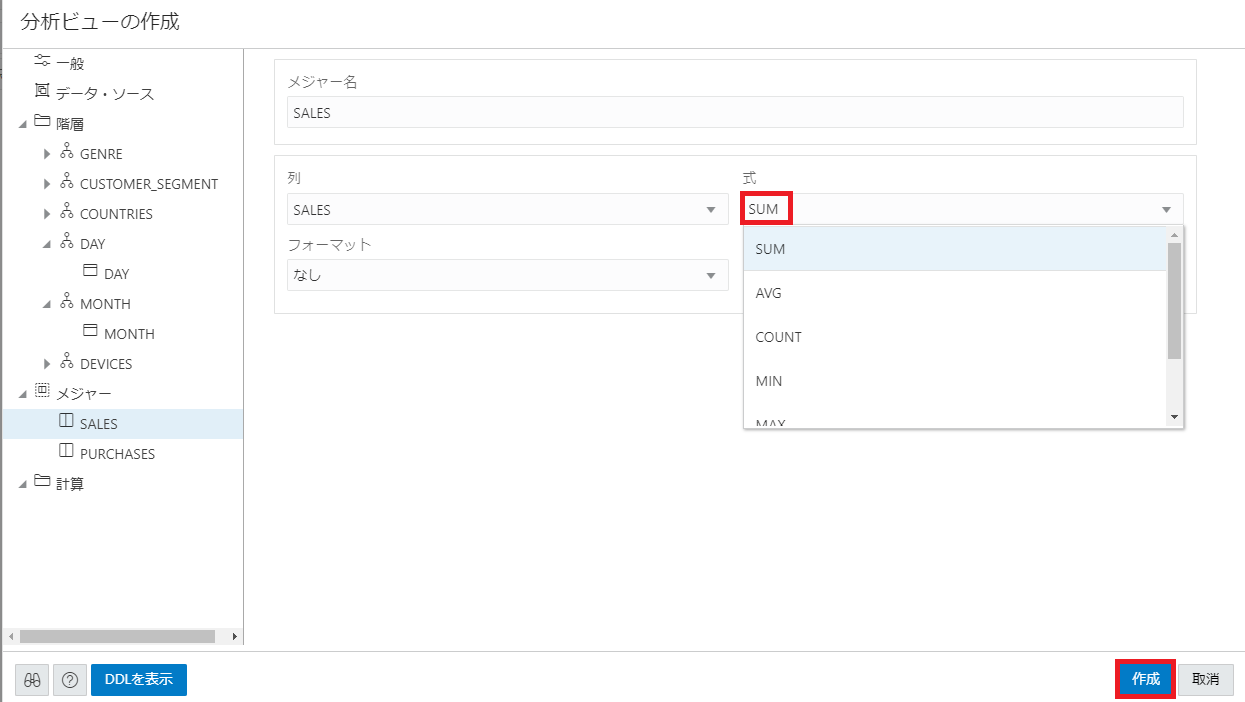Click the tree panel horizontal scrollbar

(x=116, y=636)
